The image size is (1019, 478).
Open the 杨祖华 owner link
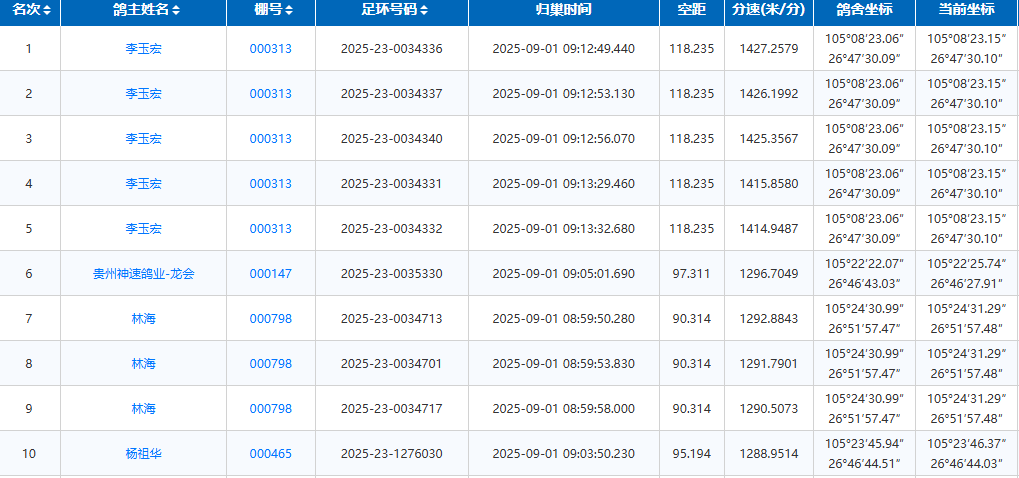tap(143, 454)
